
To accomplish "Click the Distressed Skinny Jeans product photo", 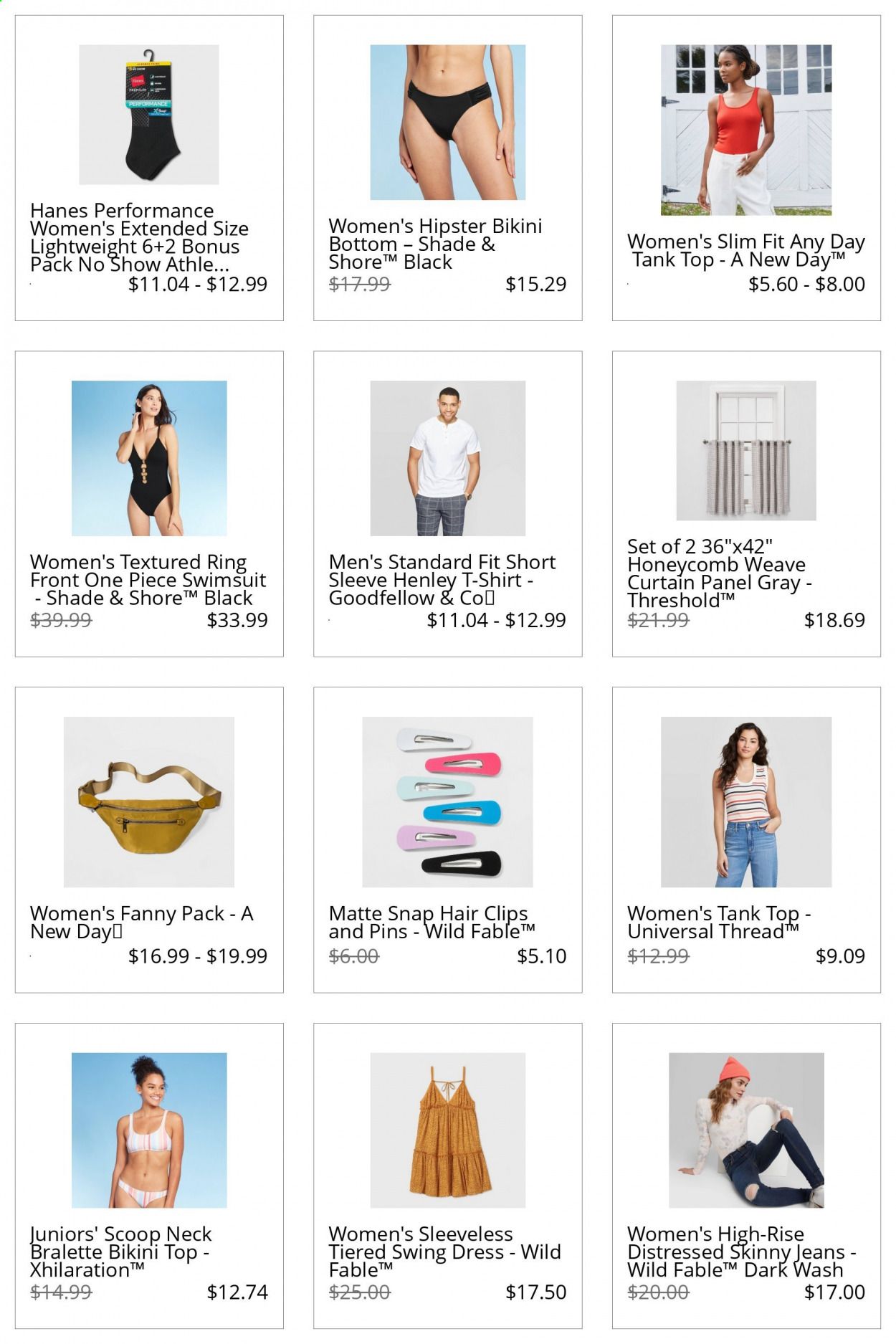I will click(x=746, y=1130).
